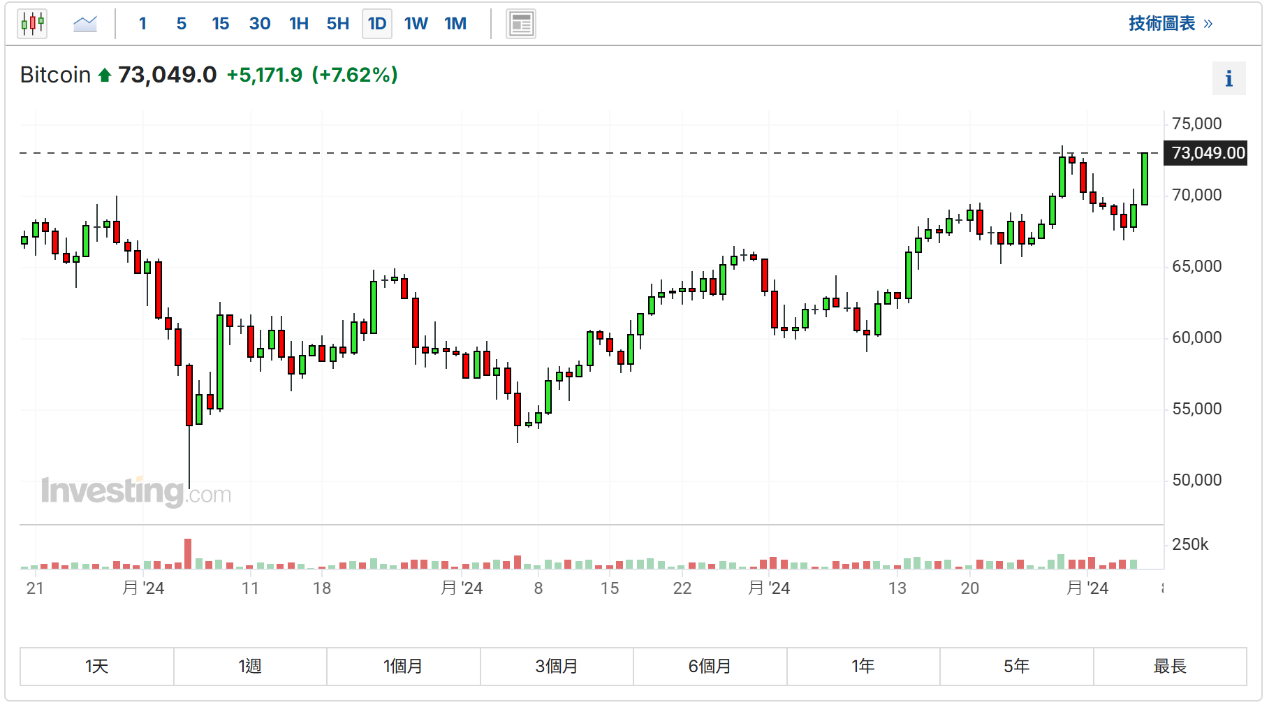Image resolution: width=1269 pixels, height=705 pixels.
Task: Open the 技術圖表 technical chart link
Action: (1170, 23)
